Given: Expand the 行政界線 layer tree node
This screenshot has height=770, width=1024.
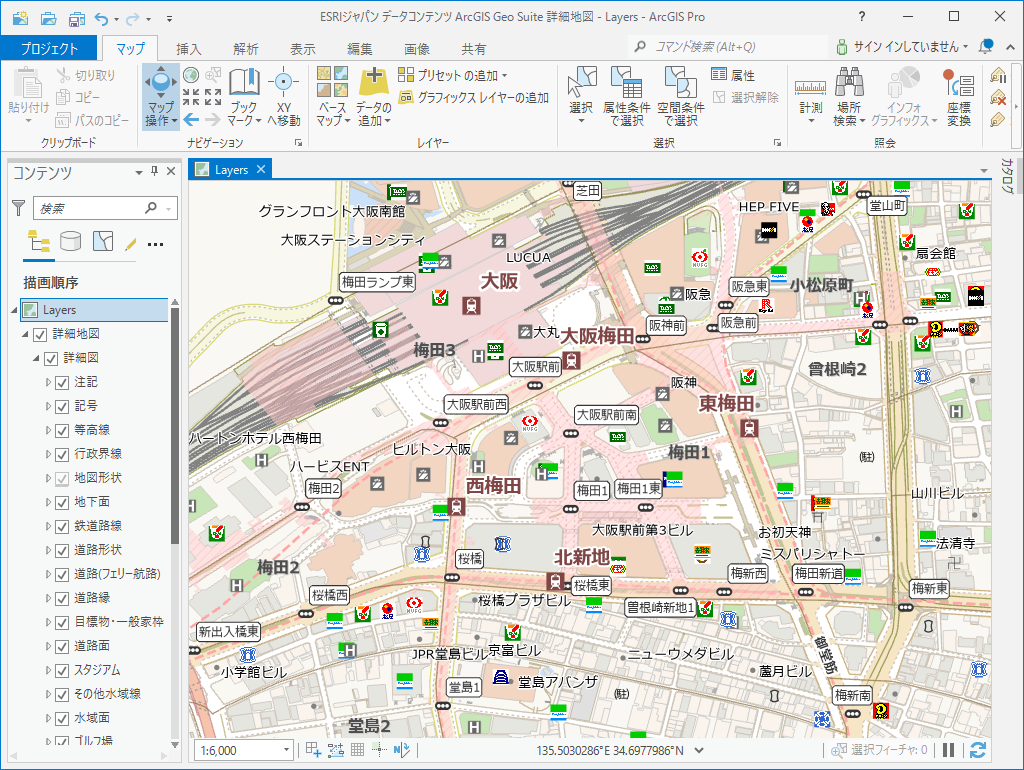Looking at the screenshot, I should [47, 454].
